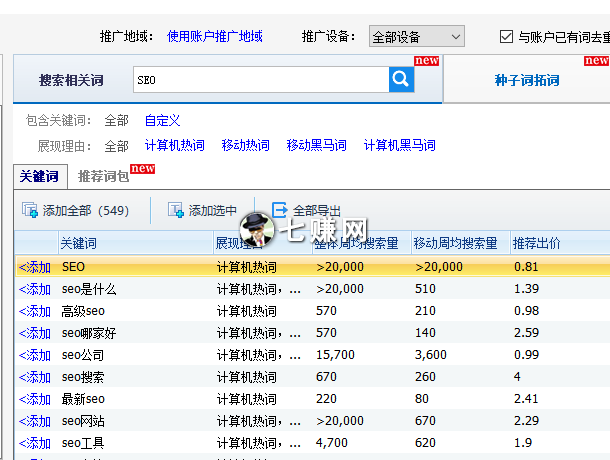Click <添加 for seo搜索 row
This screenshot has width=610, height=460.
(35, 377)
